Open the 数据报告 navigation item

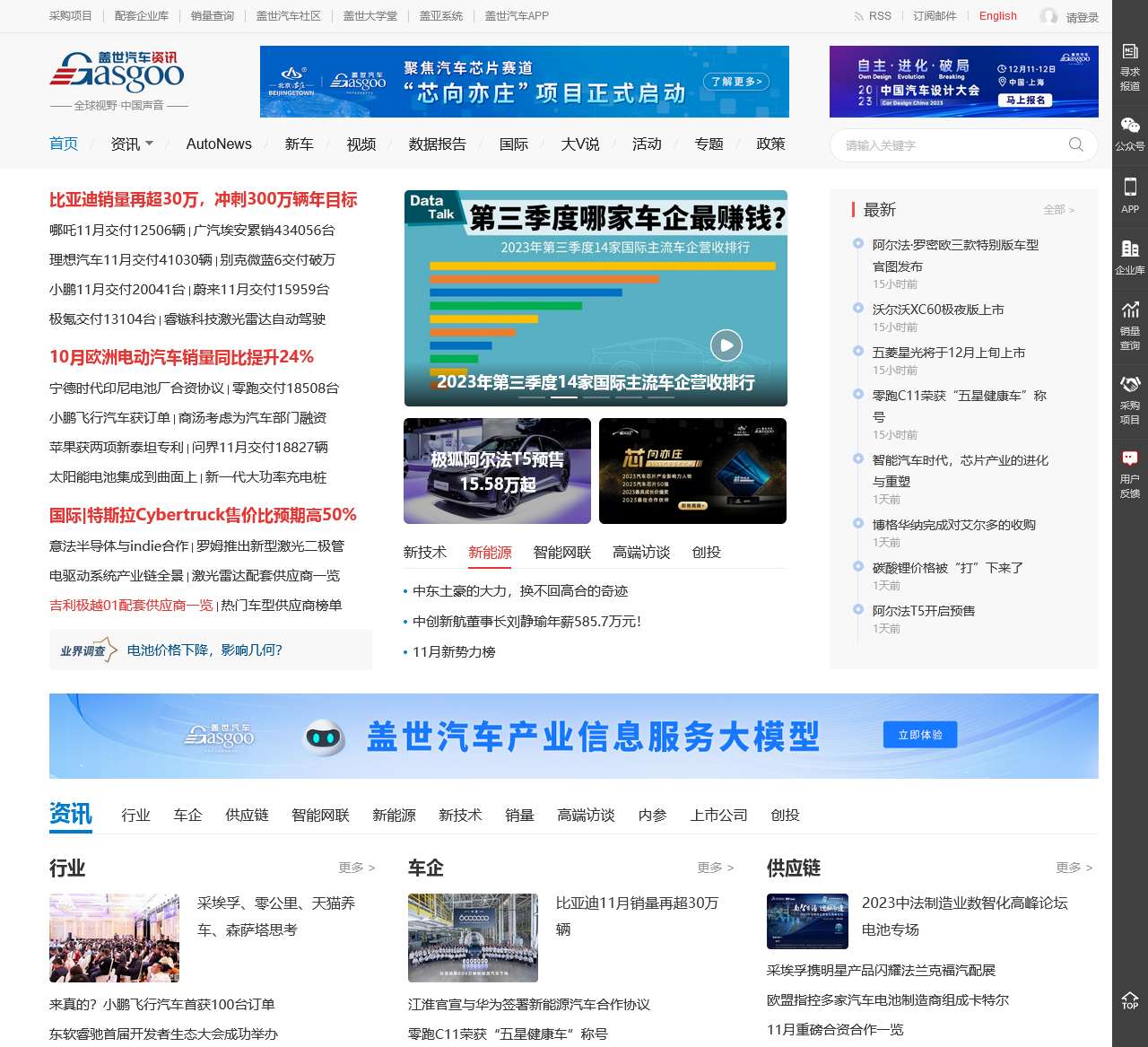438,144
